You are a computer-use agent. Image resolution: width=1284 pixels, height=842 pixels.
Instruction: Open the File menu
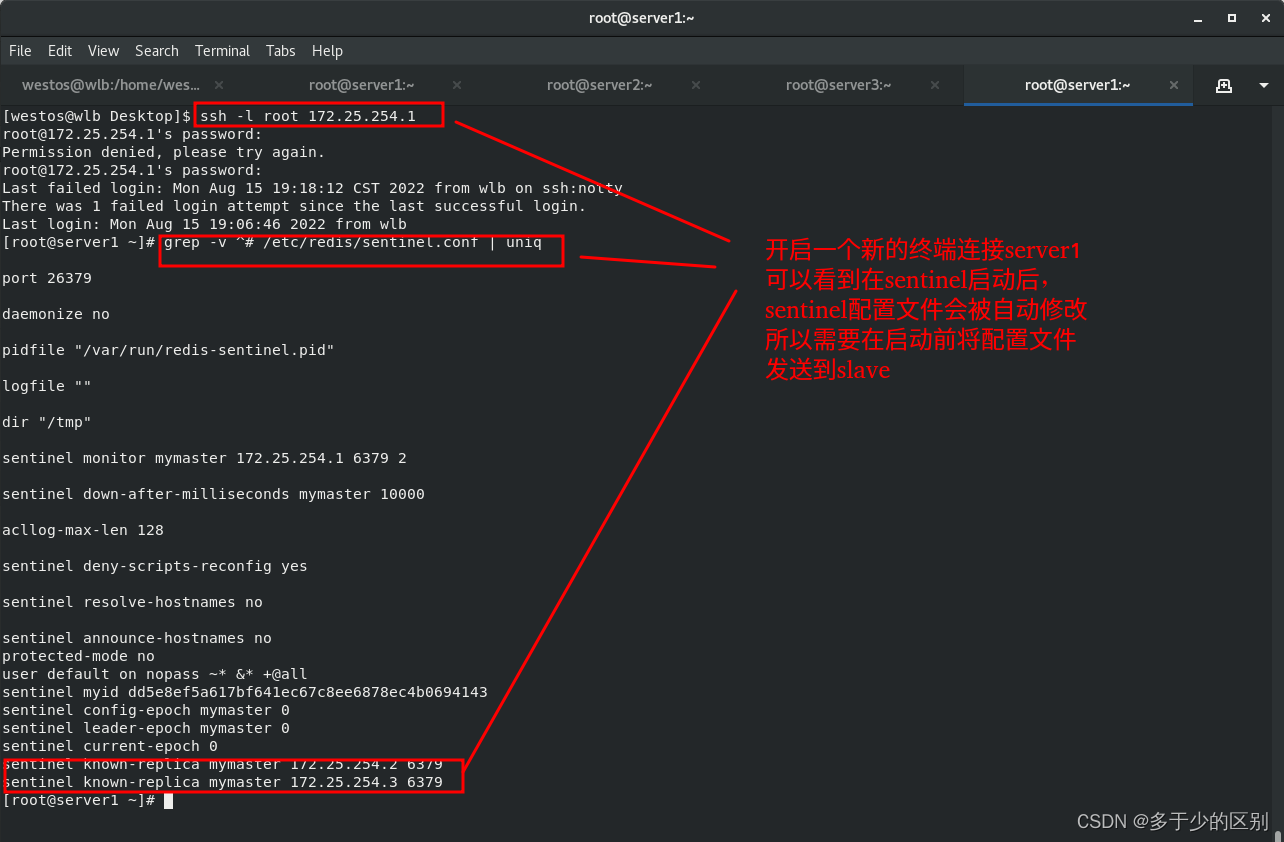pyautogui.click(x=20, y=51)
